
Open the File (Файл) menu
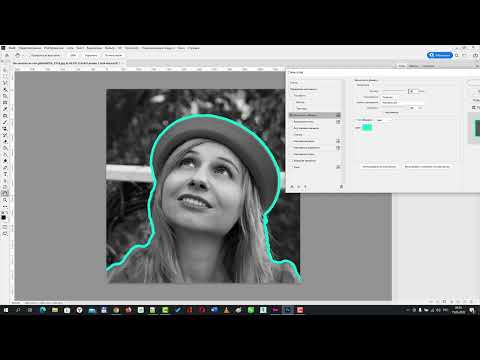tap(12, 48)
